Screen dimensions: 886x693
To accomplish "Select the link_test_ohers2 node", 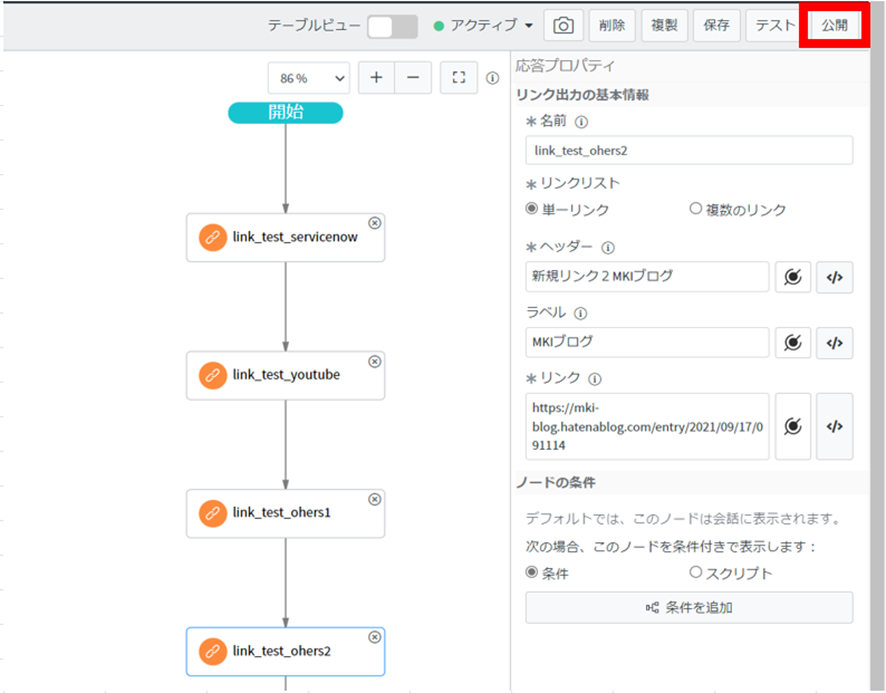I will [285, 652].
